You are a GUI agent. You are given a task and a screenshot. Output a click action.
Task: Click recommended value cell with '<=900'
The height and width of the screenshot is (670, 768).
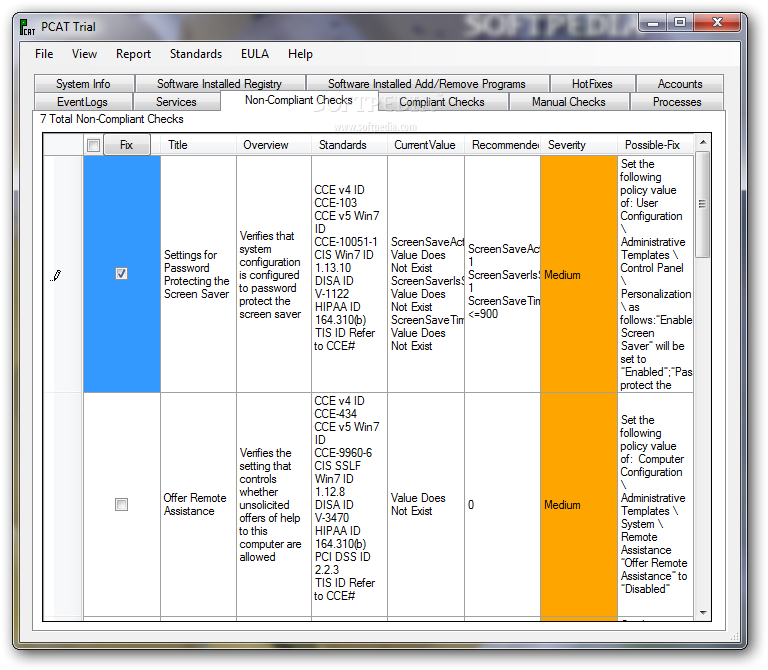[503, 274]
